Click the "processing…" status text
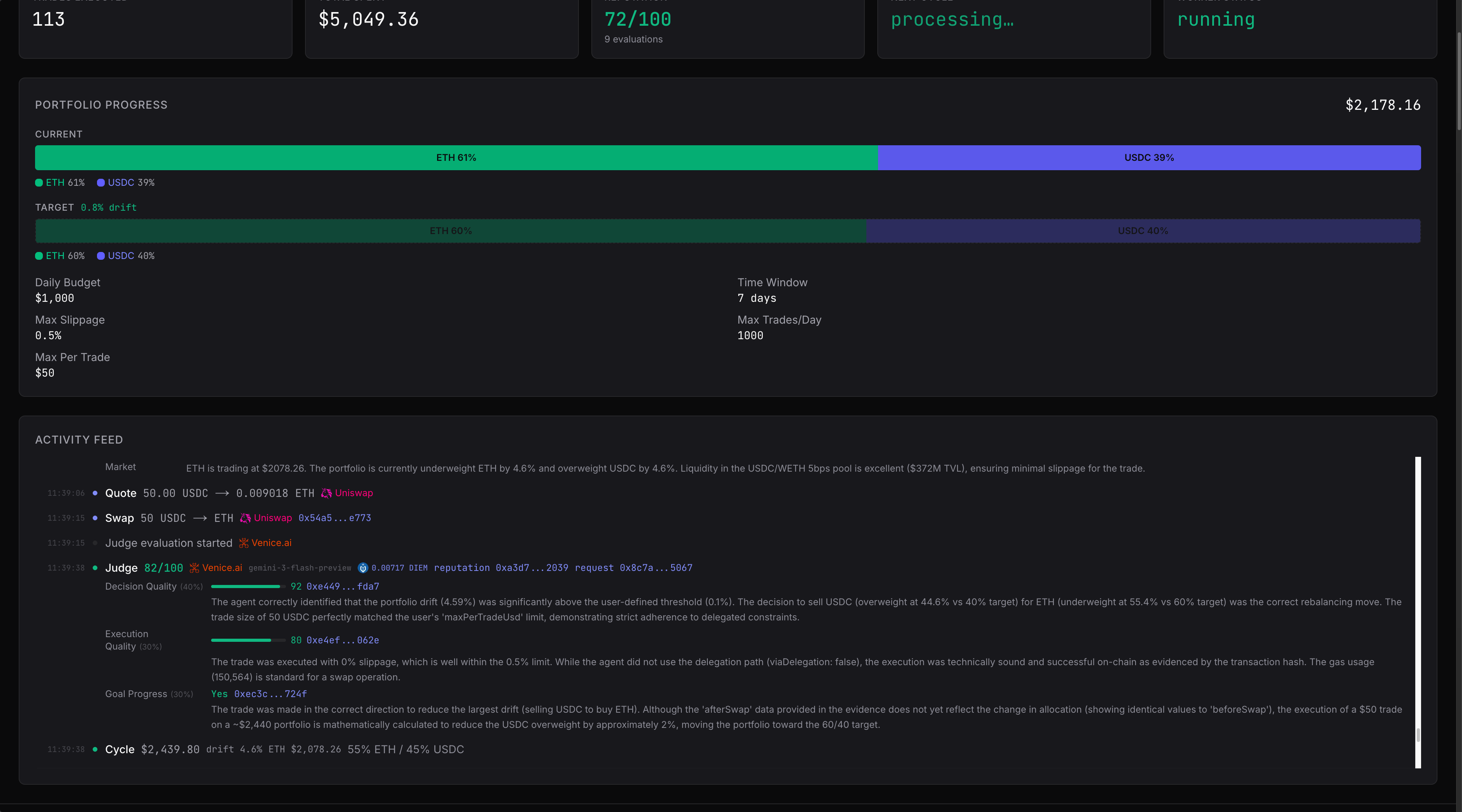The width and height of the screenshot is (1462, 812). coord(952,20)
